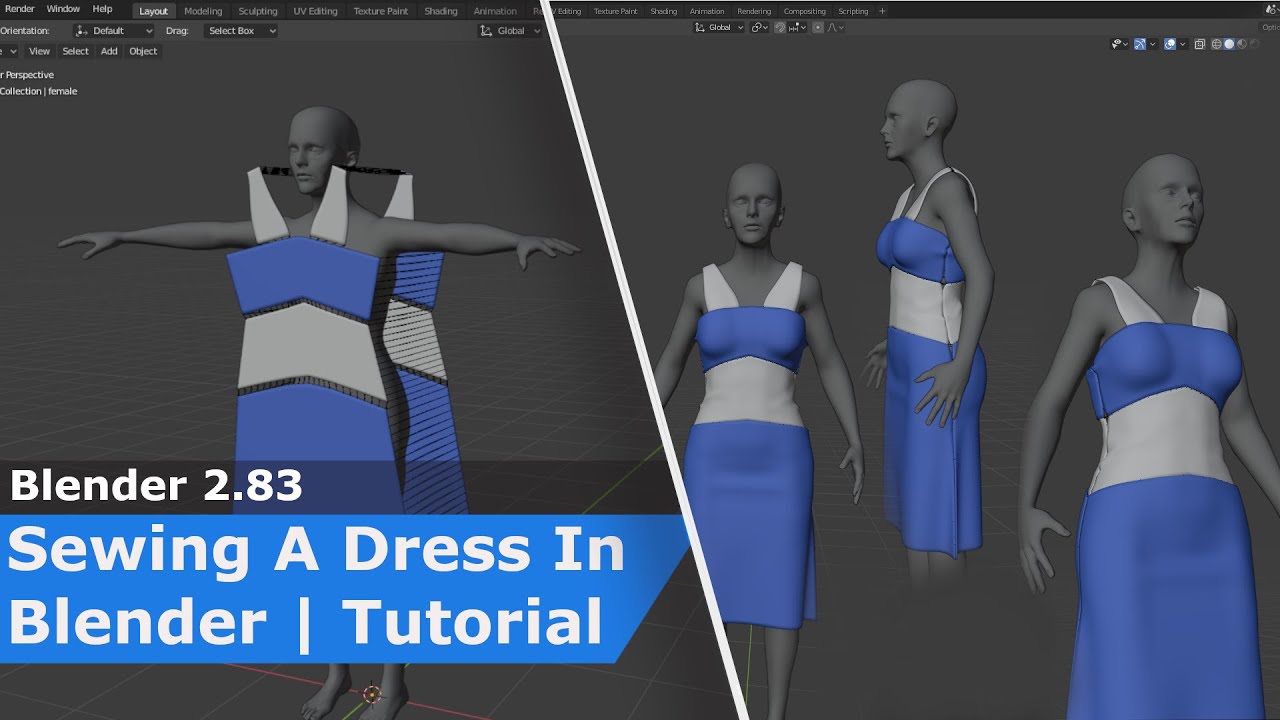Open Shading tab in right screenshot
Image resolution: width=1280 pixels, height=720 pixels.
click(x=663, y=11)
